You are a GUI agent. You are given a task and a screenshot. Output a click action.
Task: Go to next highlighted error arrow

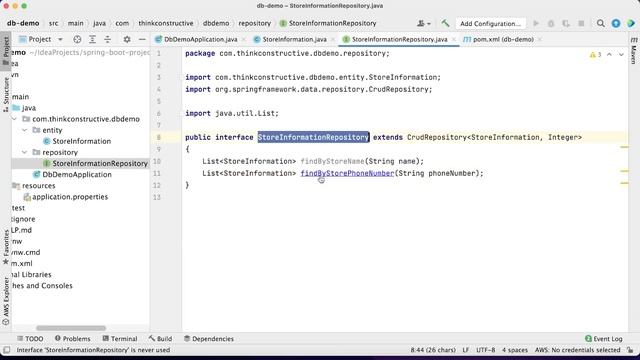[x=621, y=54]
